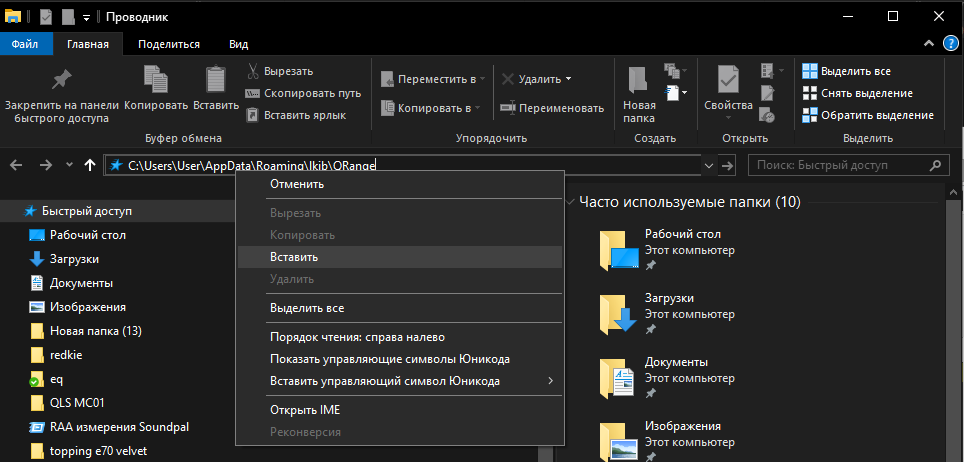Click Properties icon in title bar toolbar
This screenshot has height=462, width=964.
pyautogui.click(x=46, y=17)
